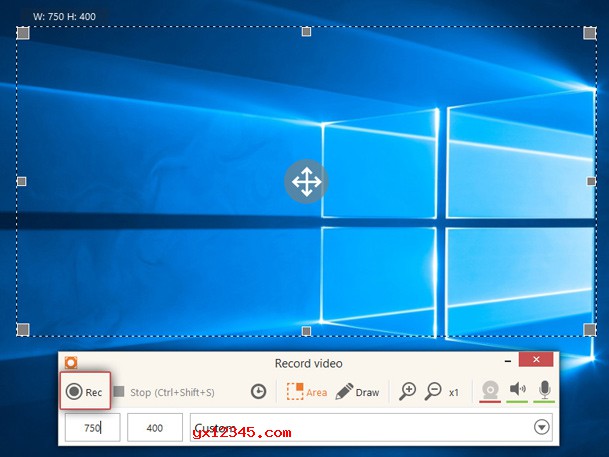Click the bottom-left selection handle
Image resolution: width=609 pixels, height=457 pixels.
(x=23, y=330)
